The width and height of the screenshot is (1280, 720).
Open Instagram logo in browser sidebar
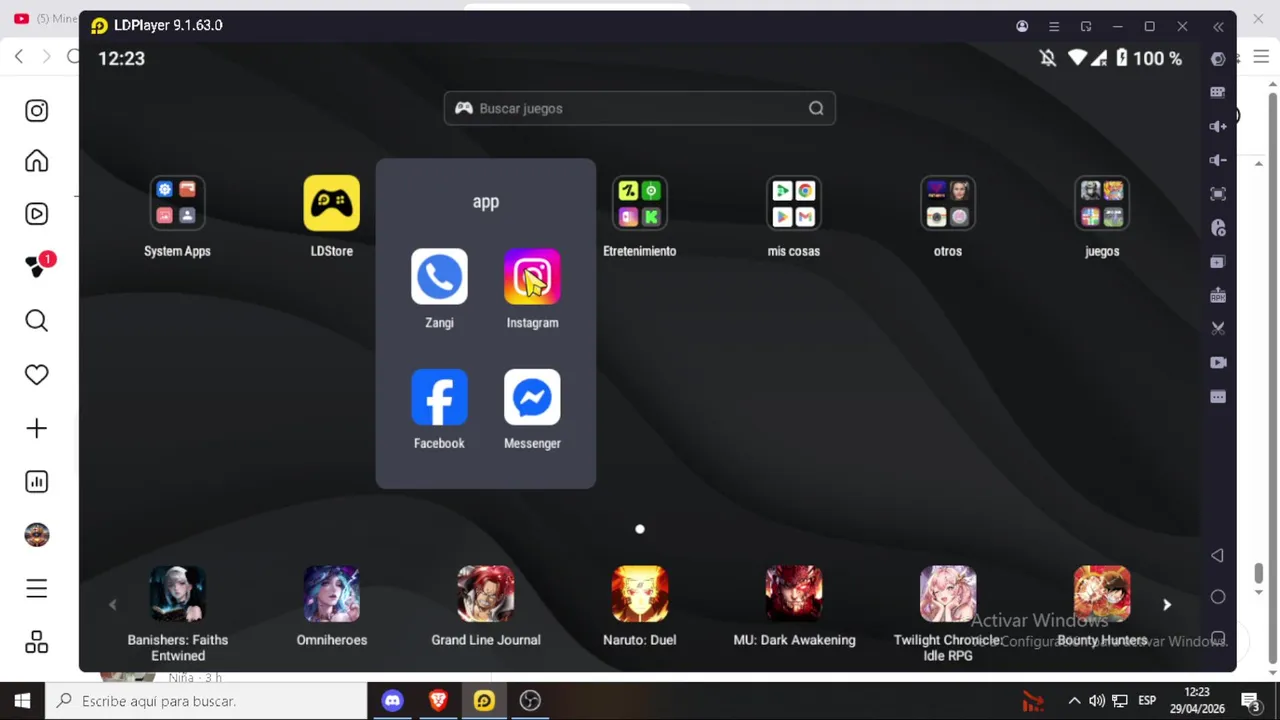[37, 110]
